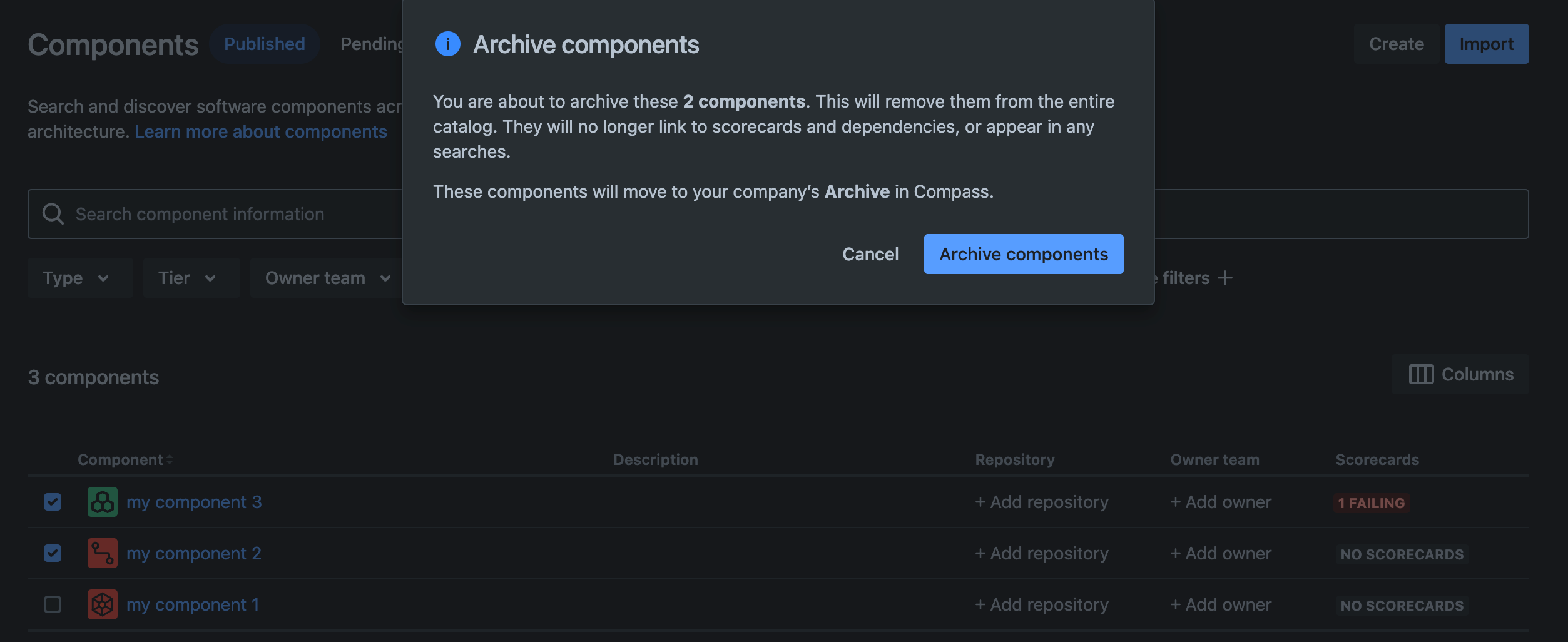The height and width of the screenshot is (642, 1568).
Task: Open Learn more about components link
Action: (x=261, y=131)
